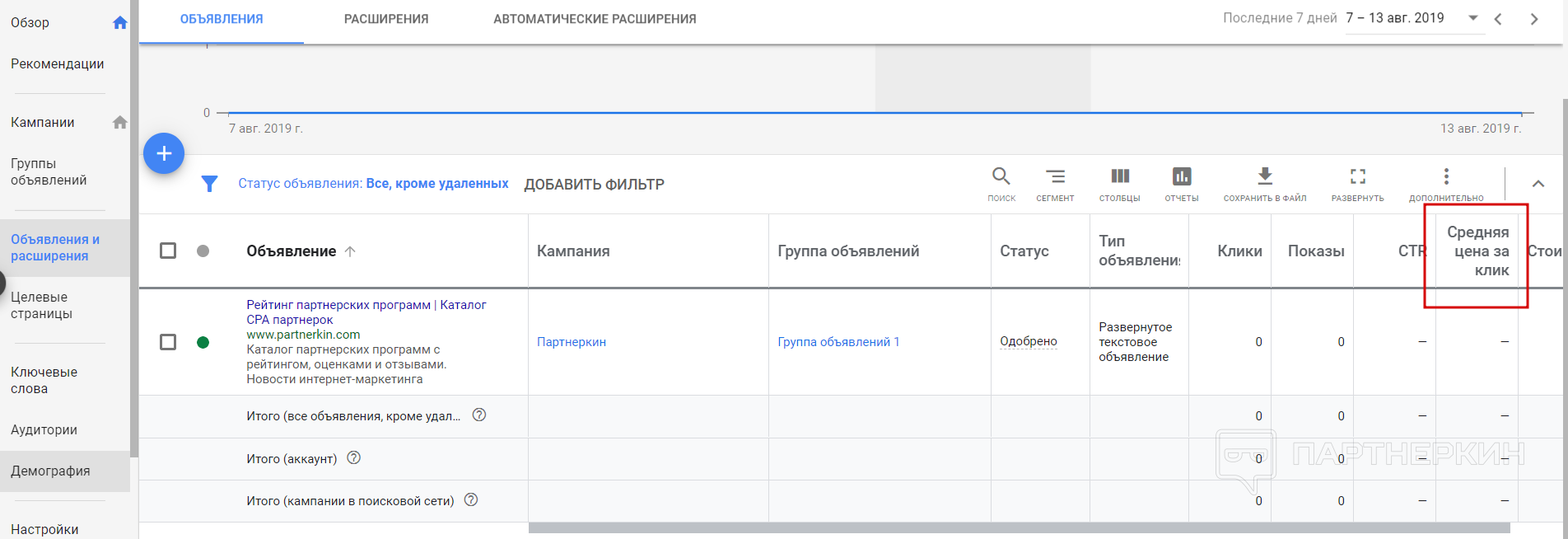Image resolution: width=1568 pixels, height=539 pixels.
Task: Click the green status dot of the ad
Action: (203, 342)
